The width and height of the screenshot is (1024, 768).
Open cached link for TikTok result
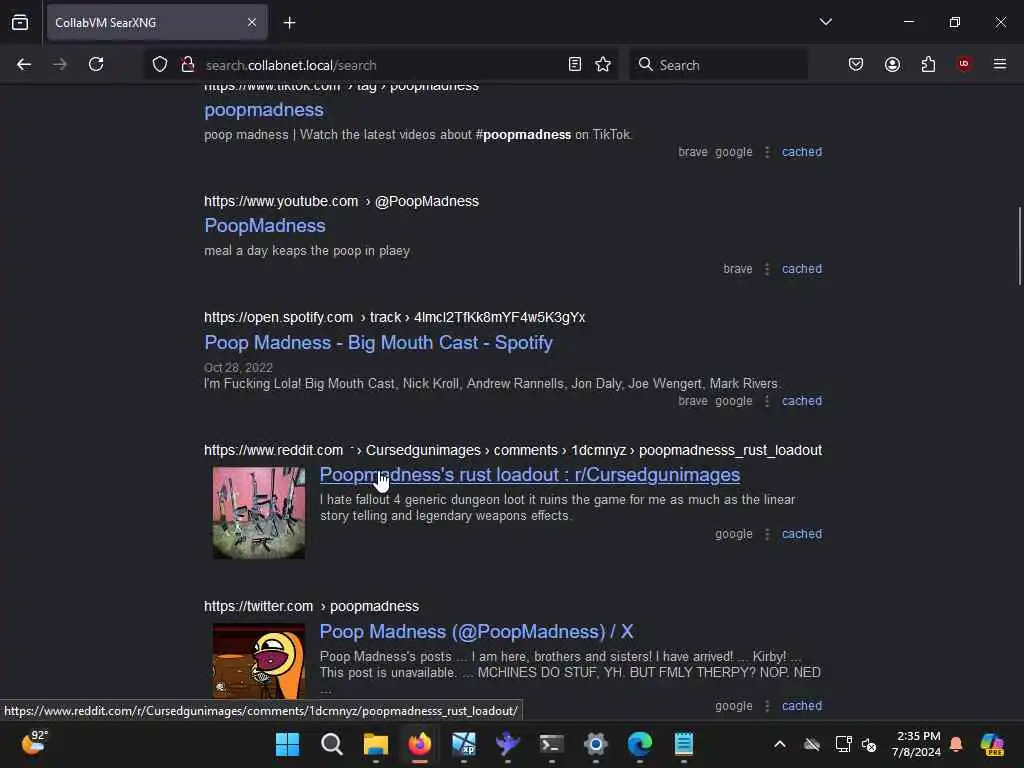802,152
